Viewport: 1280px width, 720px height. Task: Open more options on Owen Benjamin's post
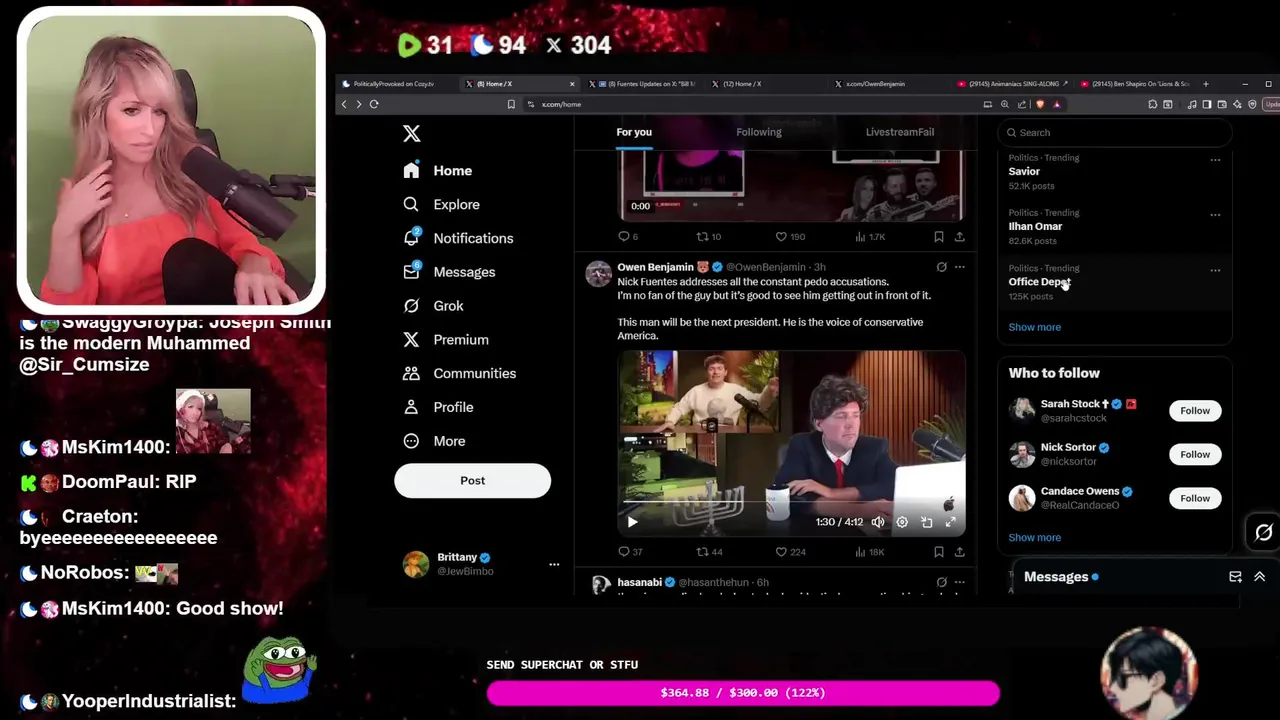click(x=960, y=267)
